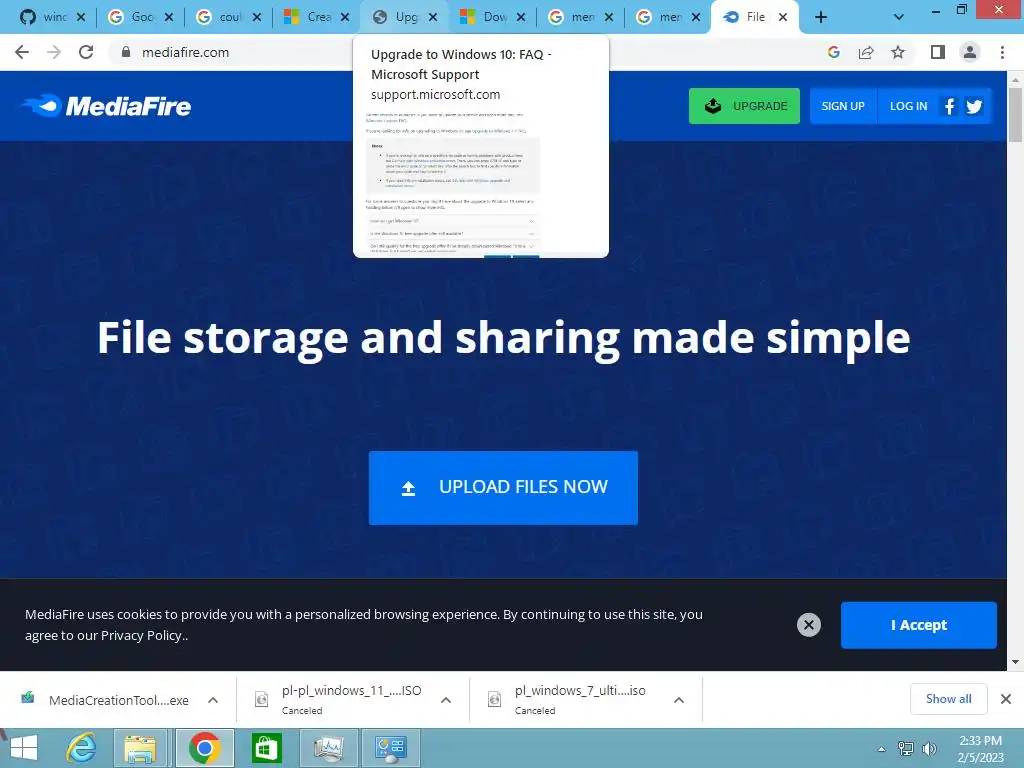Click the Chrome back arrow
The image size is (1024, 768).
[x=22, y=52]
